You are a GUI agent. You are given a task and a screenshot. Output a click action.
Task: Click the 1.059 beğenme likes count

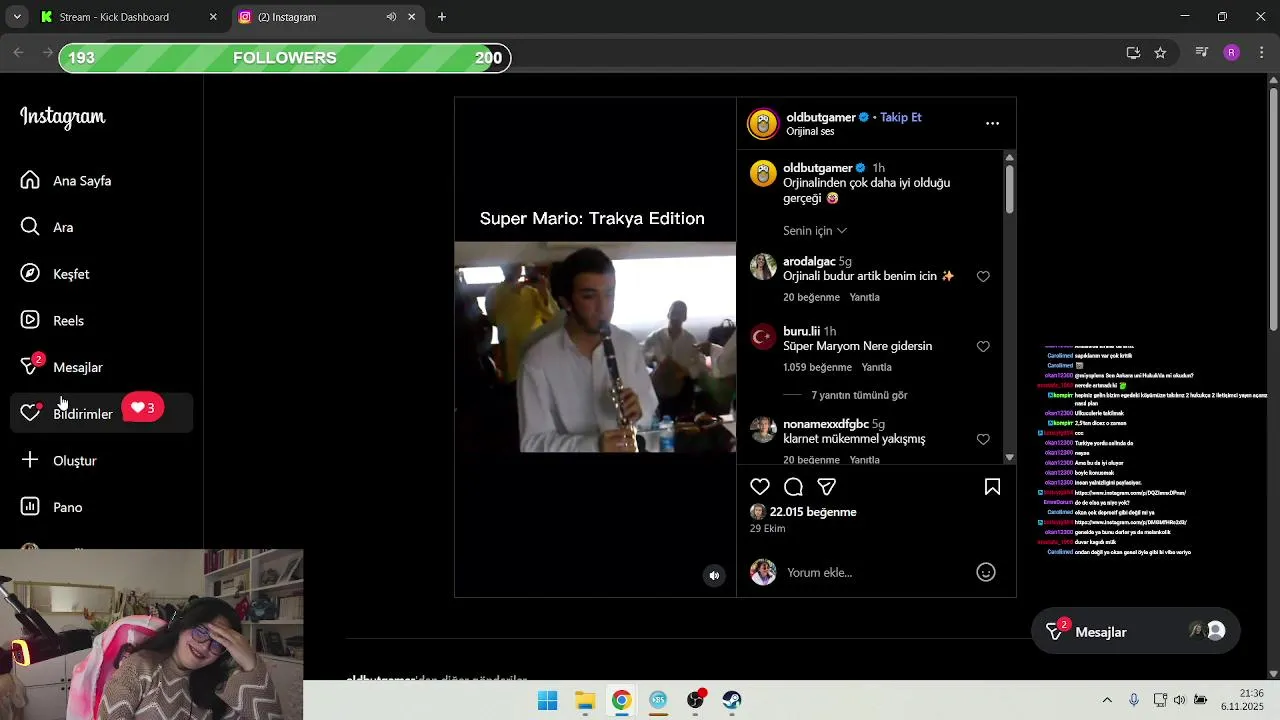click(x=817, y=368)
